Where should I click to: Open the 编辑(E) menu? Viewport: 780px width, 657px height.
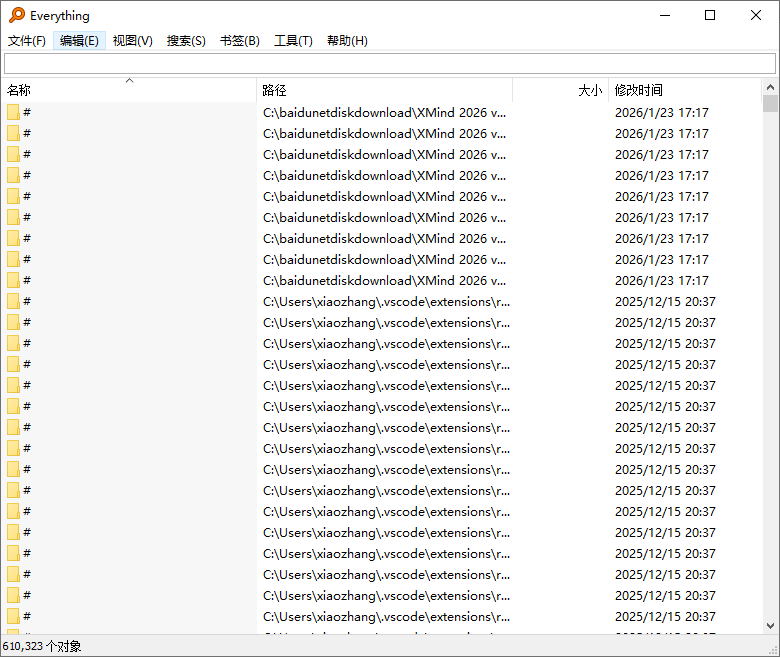click(x=79, y=41)
